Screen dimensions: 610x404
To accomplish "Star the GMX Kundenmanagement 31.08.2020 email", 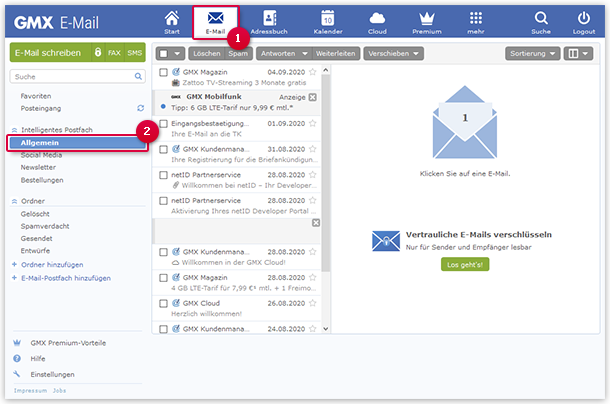I will tap(312, 149).
